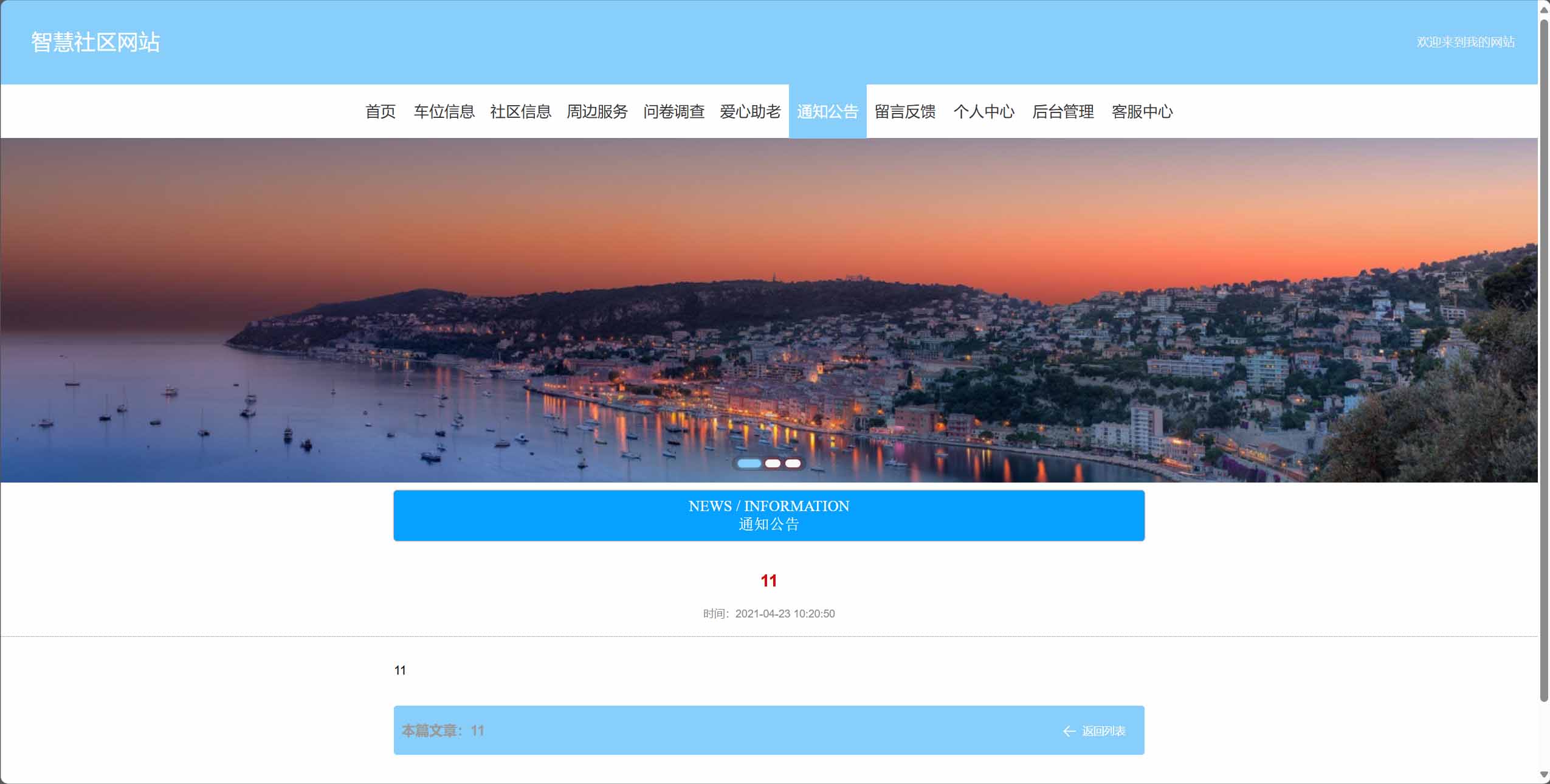Select the first carousel indicator dot
Image resolution: width=1550 pixels, height=784 pixels.
pos(749,463)
